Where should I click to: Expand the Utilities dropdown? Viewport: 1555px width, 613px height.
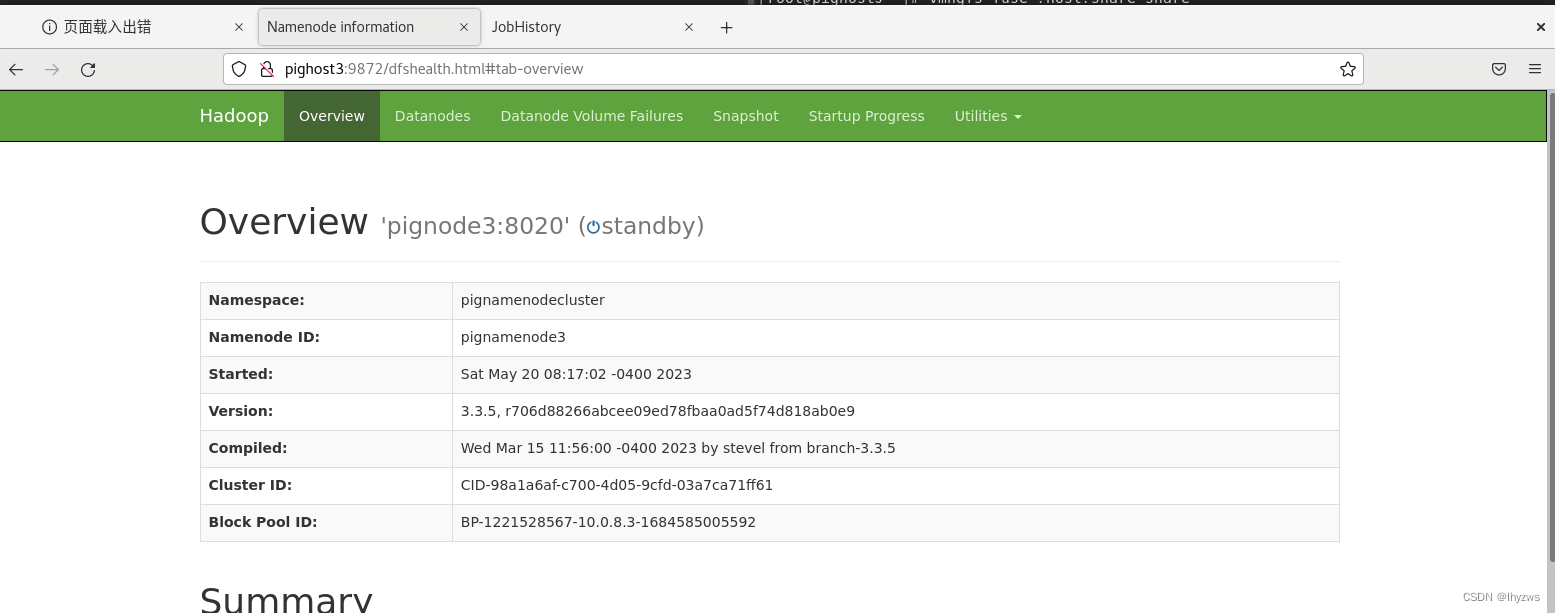coord(988,116)
